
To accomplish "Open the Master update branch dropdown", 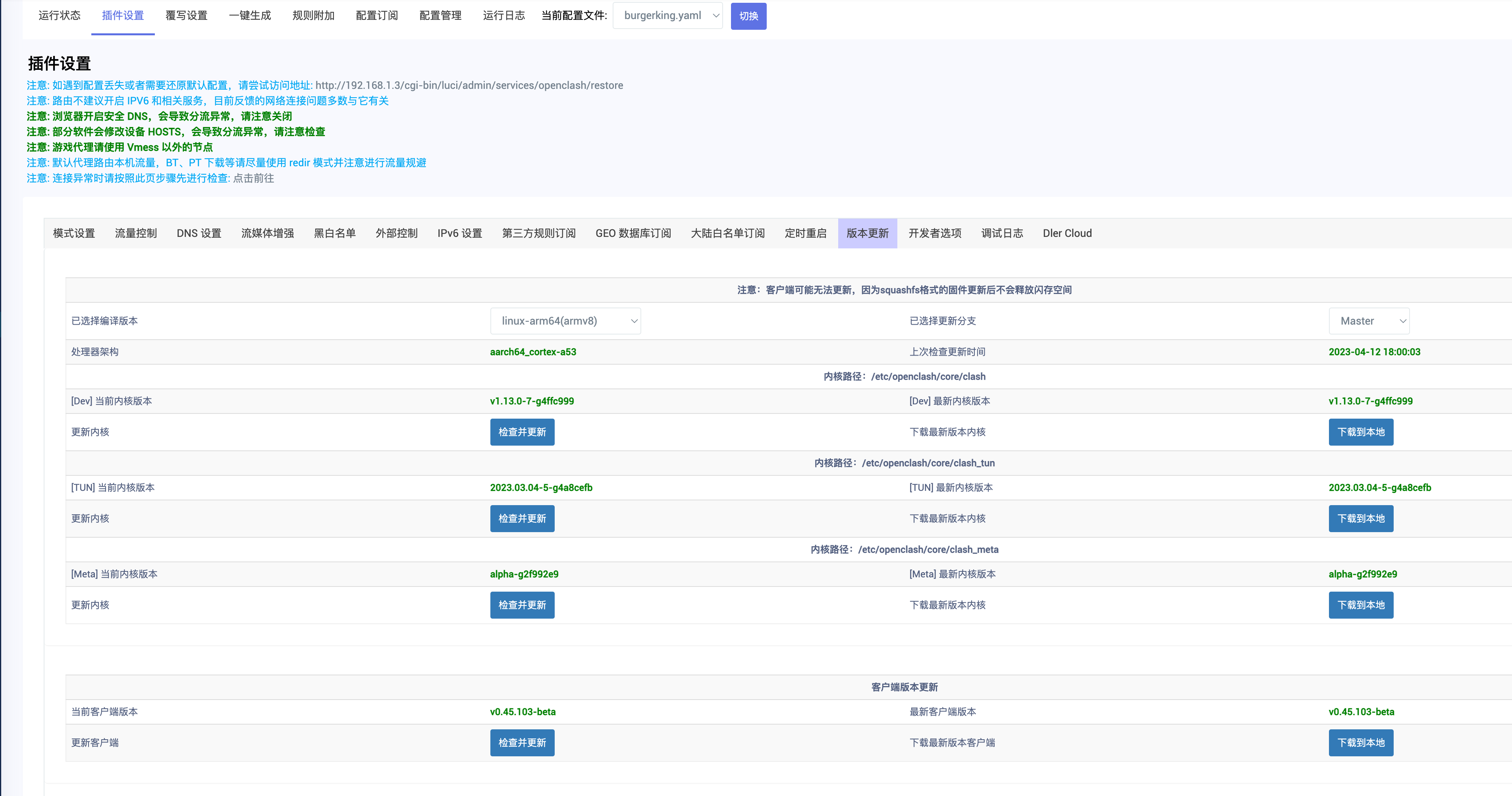I will (1368, 321).
